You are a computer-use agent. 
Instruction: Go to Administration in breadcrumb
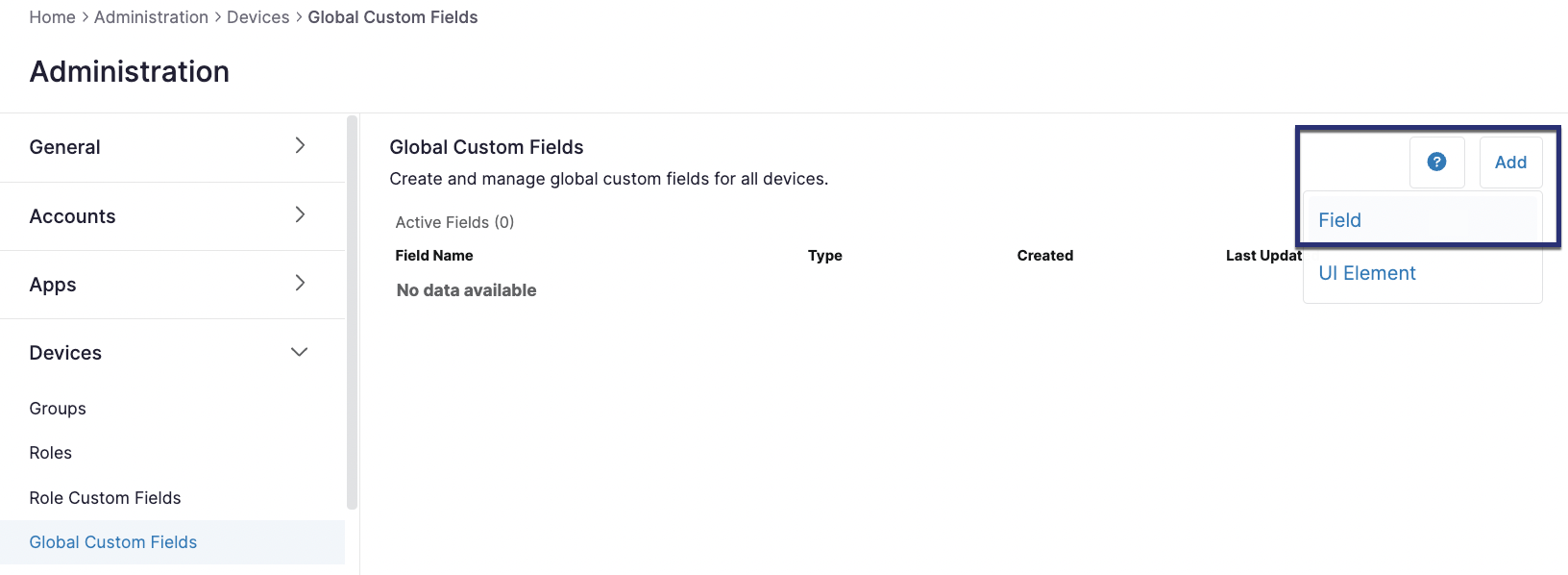point(151,17)
